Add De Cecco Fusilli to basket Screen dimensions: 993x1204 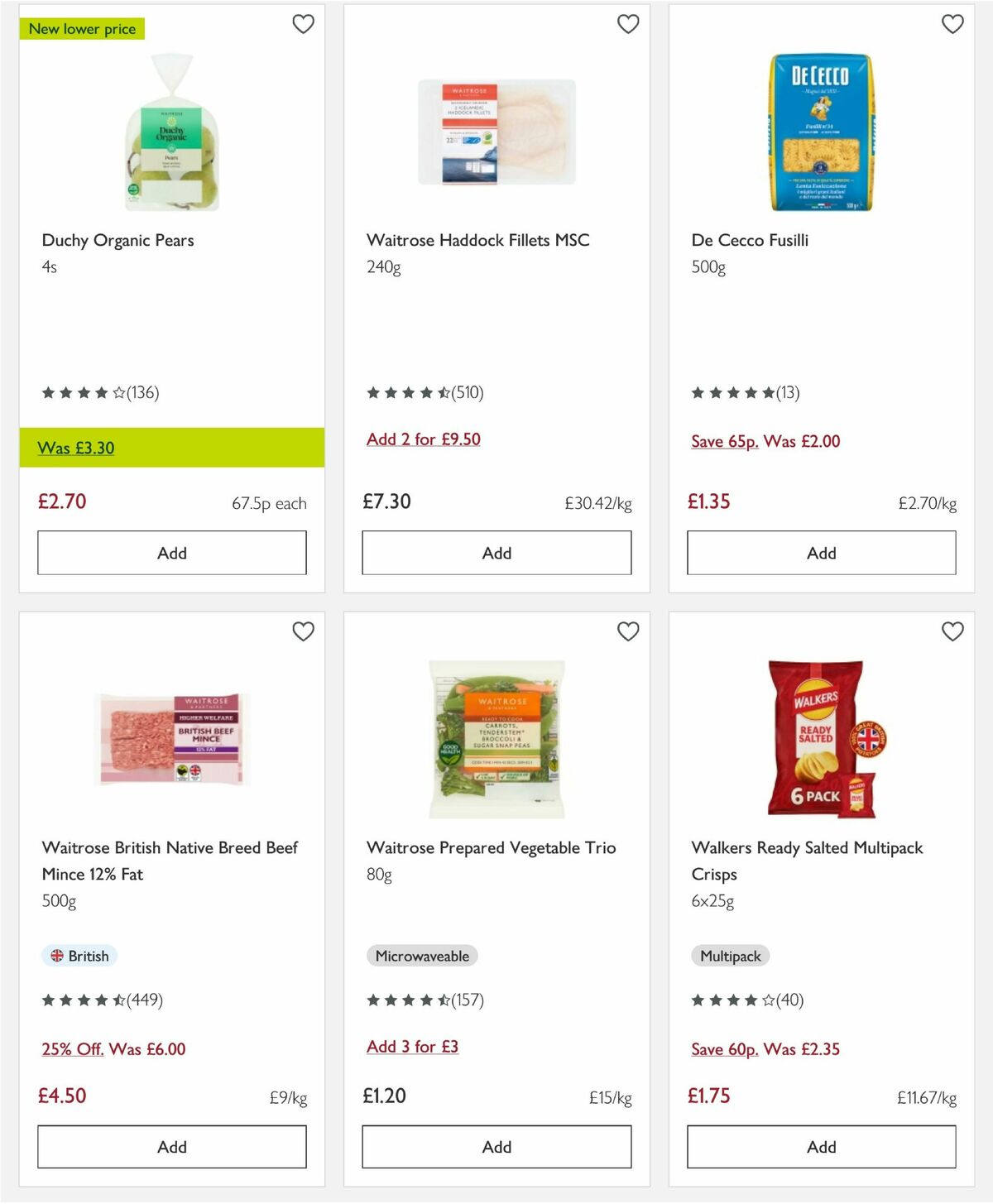coord(820,553)
